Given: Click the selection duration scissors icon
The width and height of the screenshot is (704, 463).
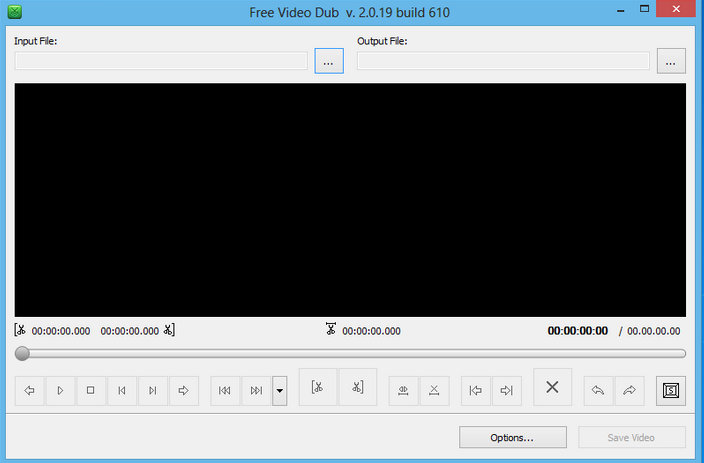Looking at the screenshot, I should [331, 329].
